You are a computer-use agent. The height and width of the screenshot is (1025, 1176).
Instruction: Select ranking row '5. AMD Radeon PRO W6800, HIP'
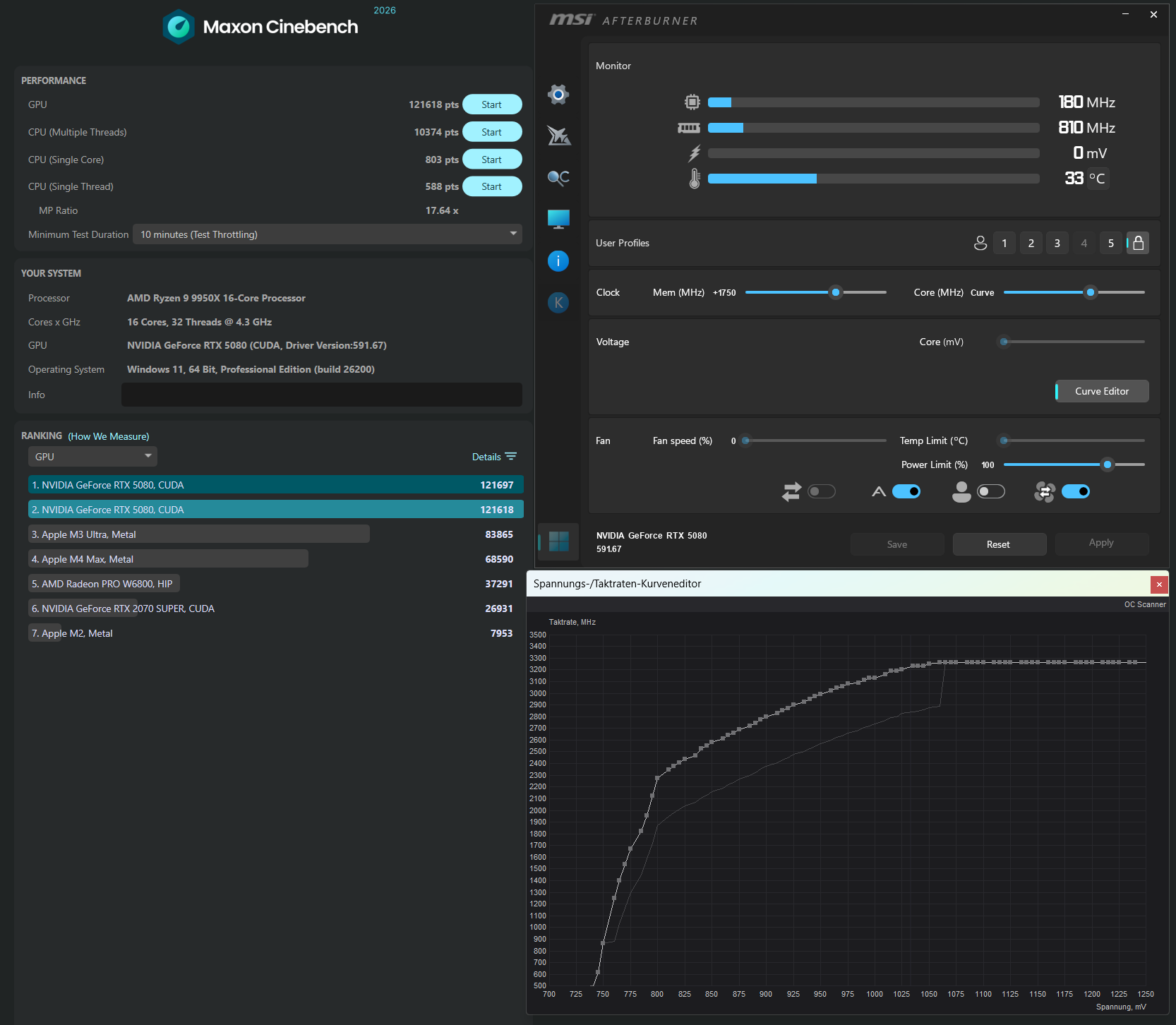pyautogui.click(x=276, y=584)
